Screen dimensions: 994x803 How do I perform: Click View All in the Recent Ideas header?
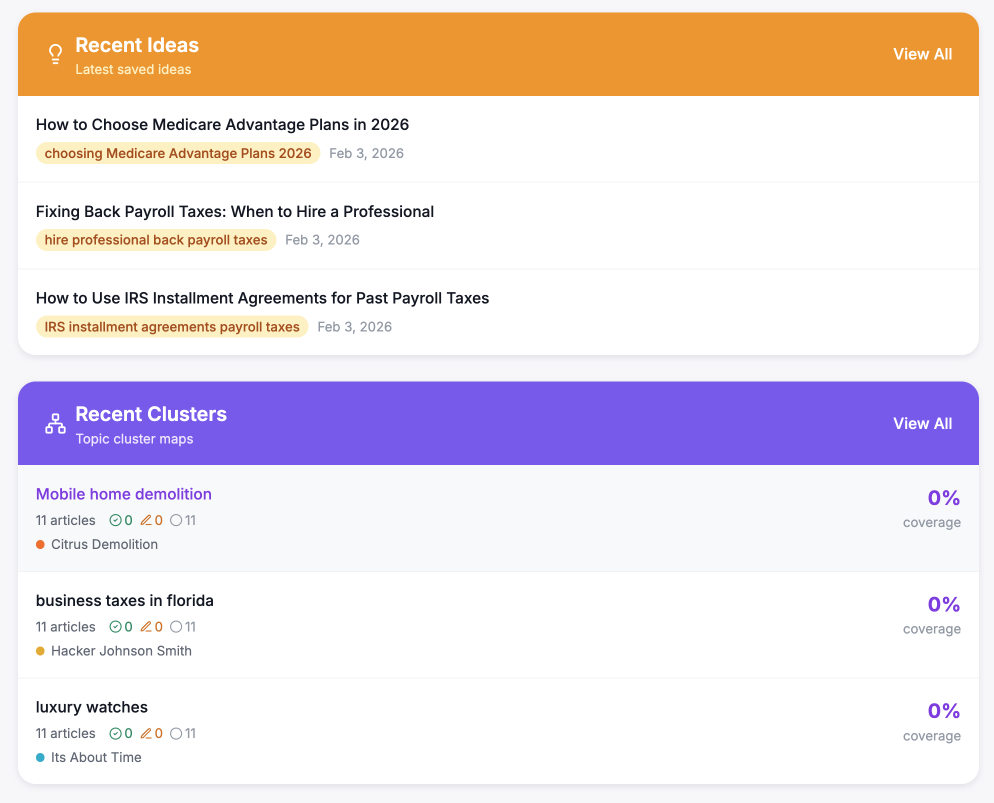(922, 54)
